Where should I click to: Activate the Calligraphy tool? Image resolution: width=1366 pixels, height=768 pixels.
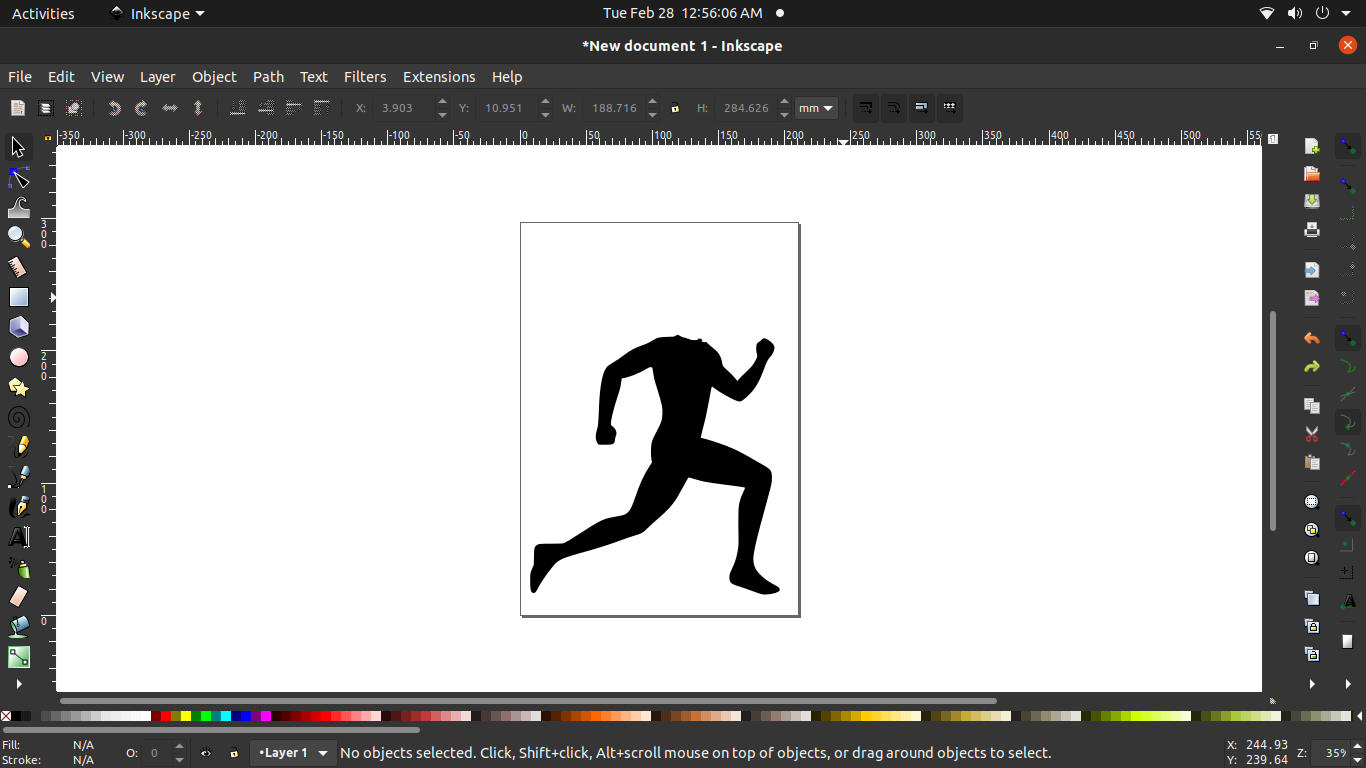point(17,507)
